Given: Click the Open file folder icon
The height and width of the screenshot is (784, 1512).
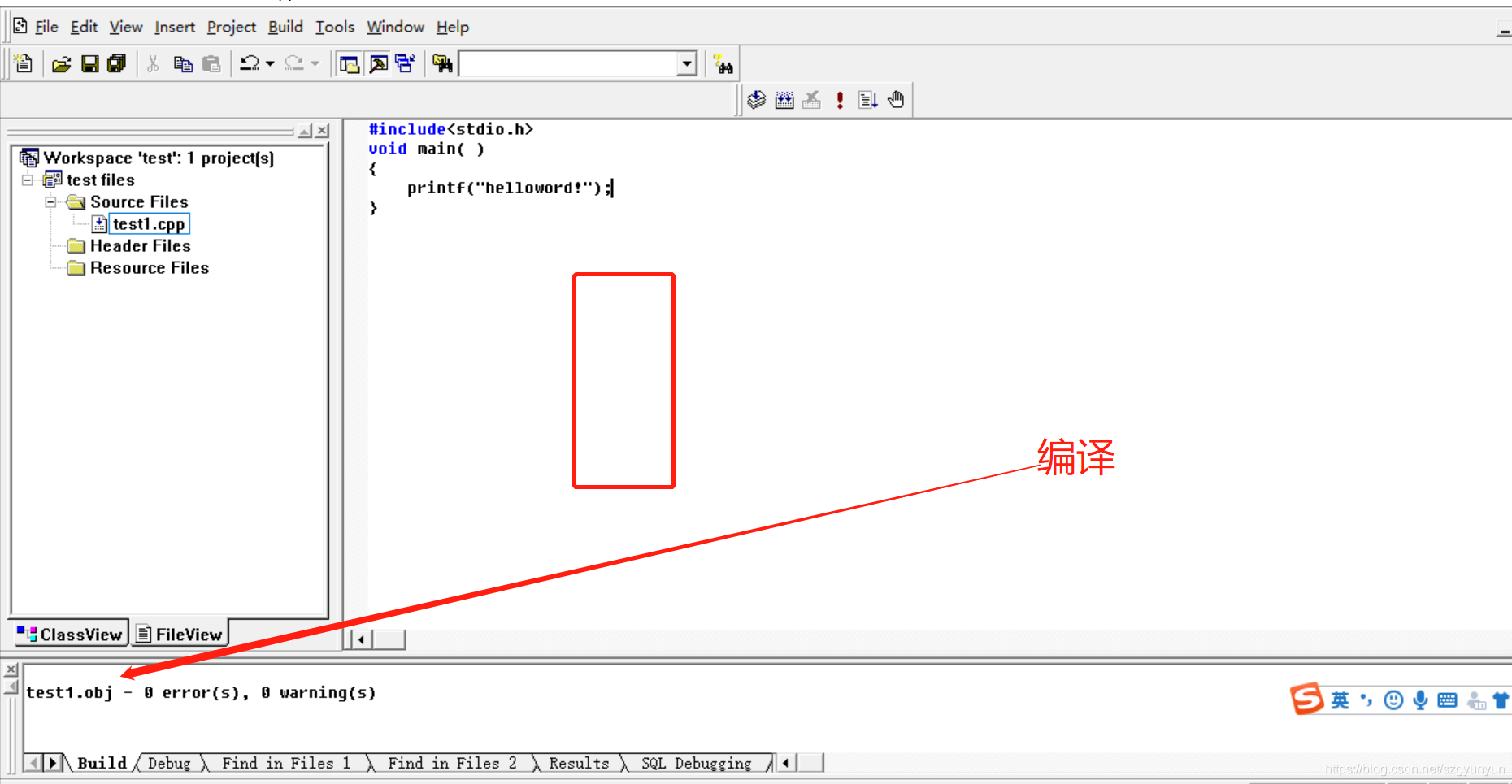Looking at the screenshot, I should pyautogui.click(x=62, y=63).
